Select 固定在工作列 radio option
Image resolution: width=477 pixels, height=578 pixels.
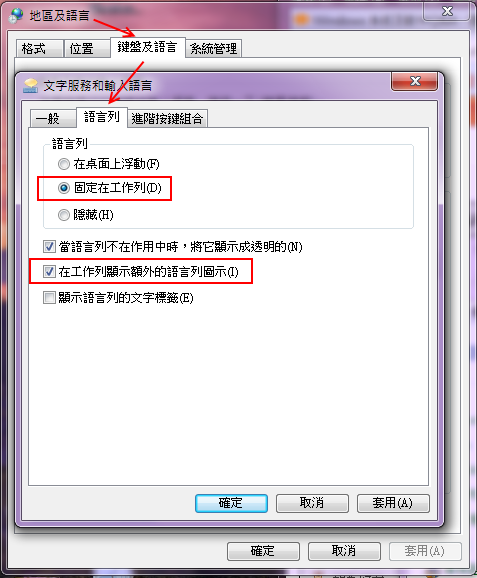tap(64, 188)
